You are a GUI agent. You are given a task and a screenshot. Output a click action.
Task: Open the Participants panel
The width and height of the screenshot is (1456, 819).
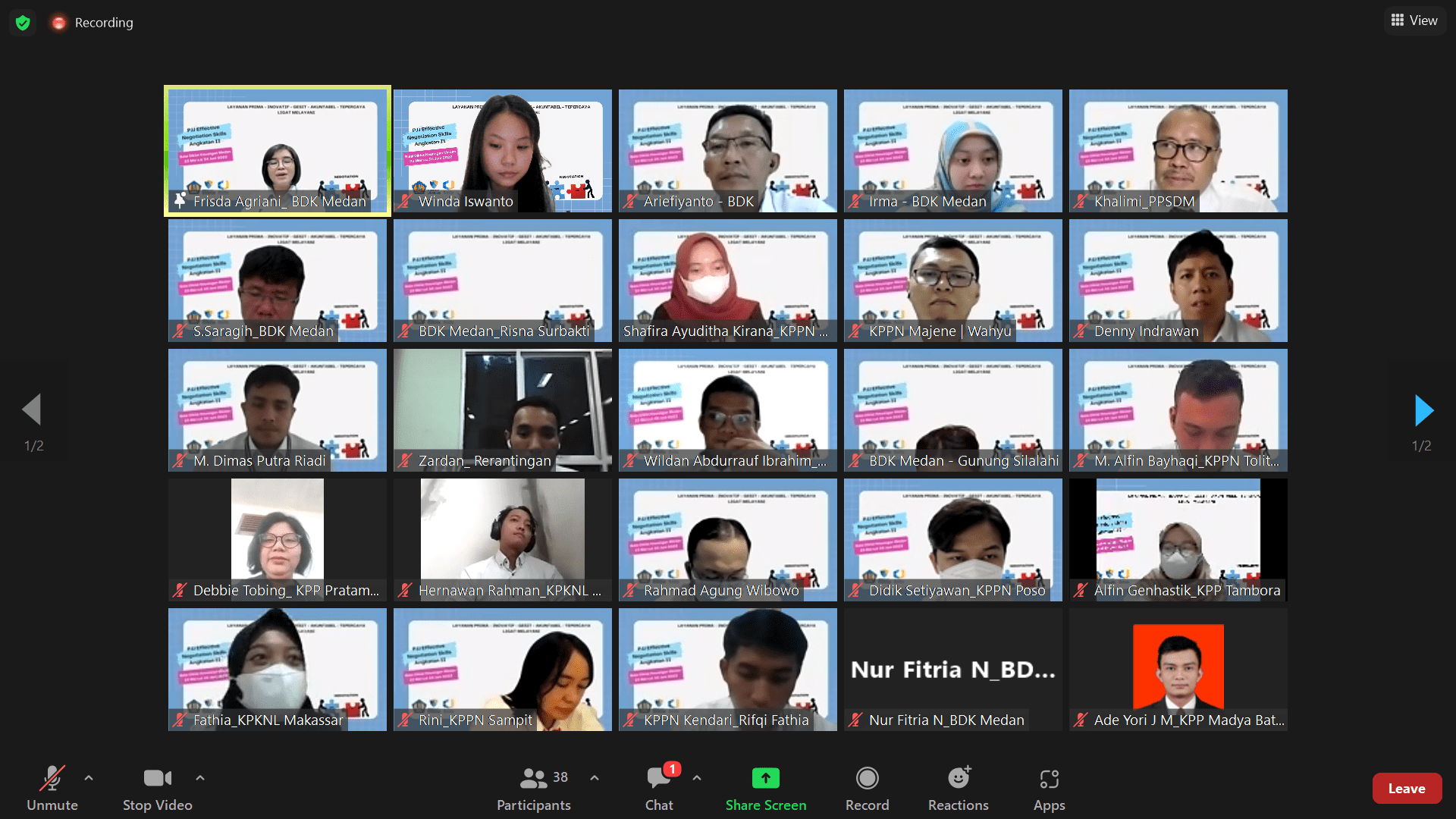(533, 788)
